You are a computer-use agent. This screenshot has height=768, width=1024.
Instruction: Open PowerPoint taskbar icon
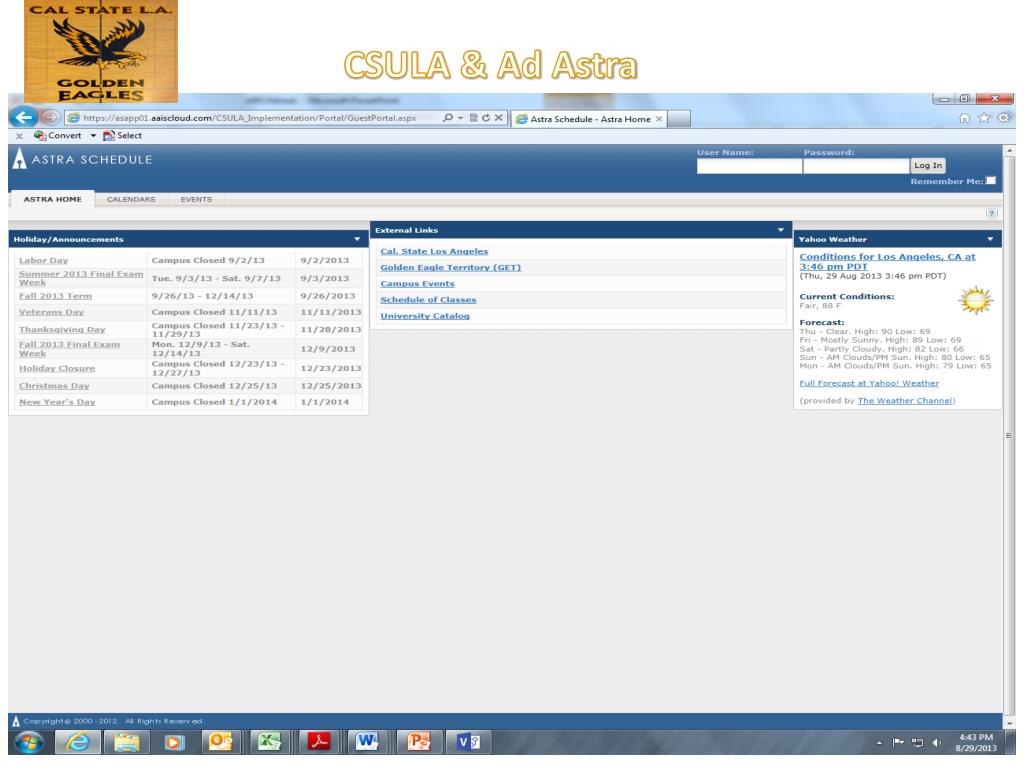pos(419,743)
